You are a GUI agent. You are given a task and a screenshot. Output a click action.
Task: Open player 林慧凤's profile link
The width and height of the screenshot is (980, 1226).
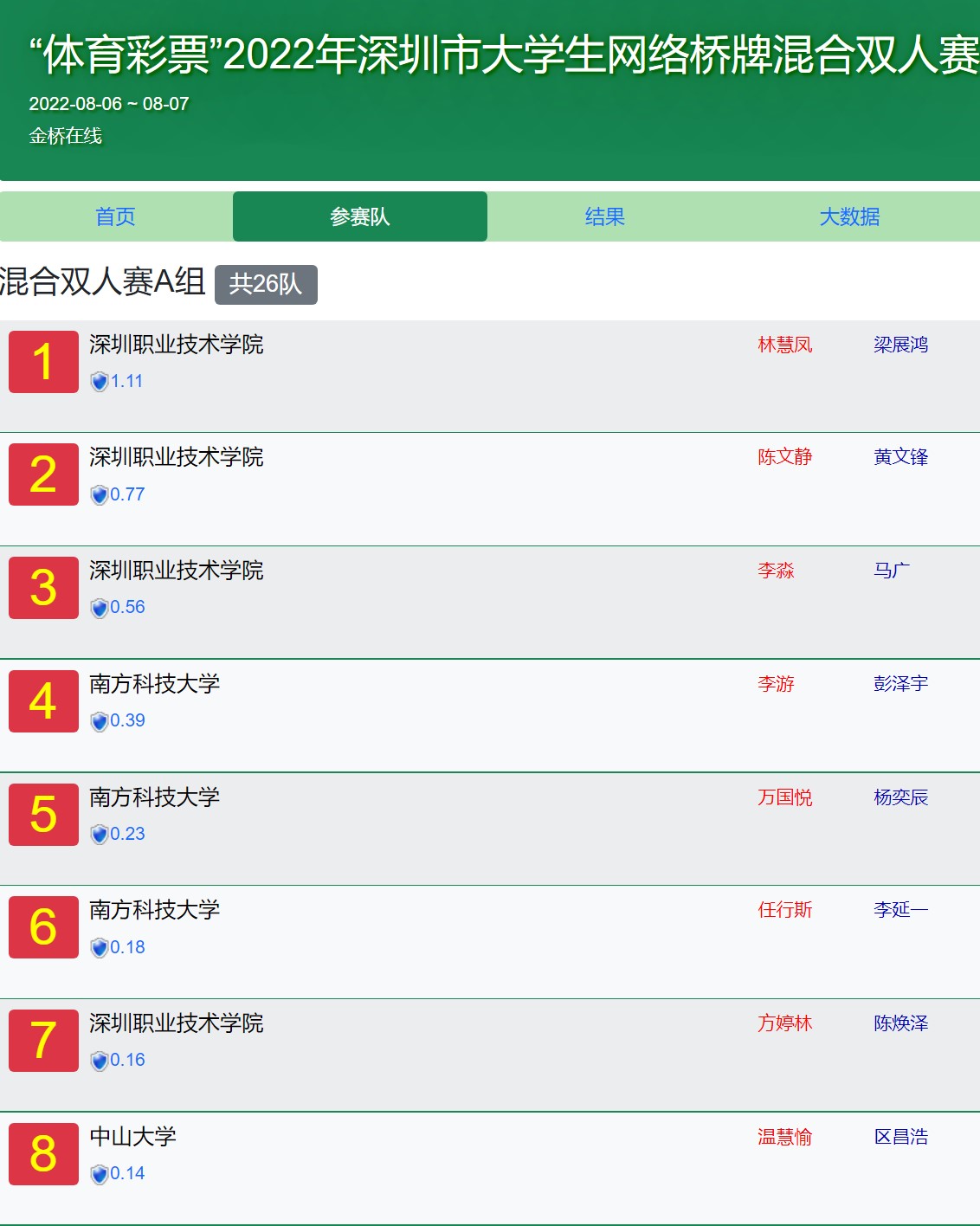pos(784,345)
